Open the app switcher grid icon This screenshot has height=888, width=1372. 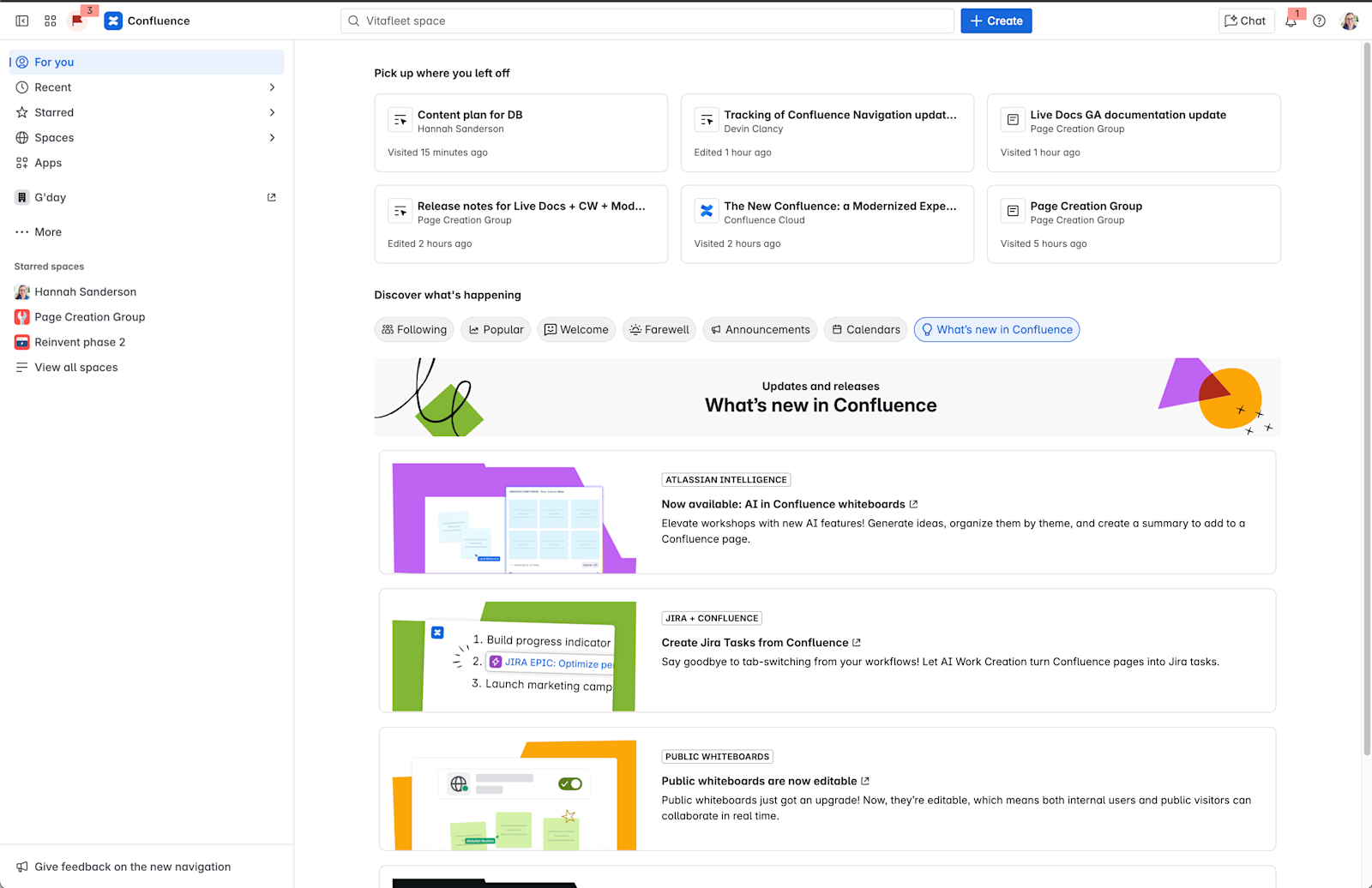pyautogui.click(x=51, y=21)
